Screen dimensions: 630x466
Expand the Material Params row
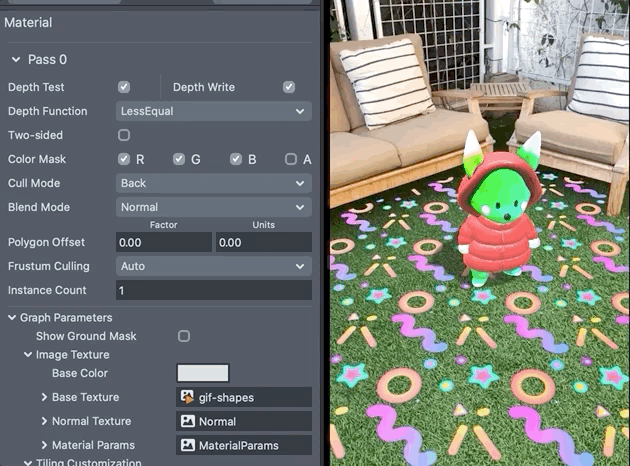pyautogui.click(x=45, y=445)
